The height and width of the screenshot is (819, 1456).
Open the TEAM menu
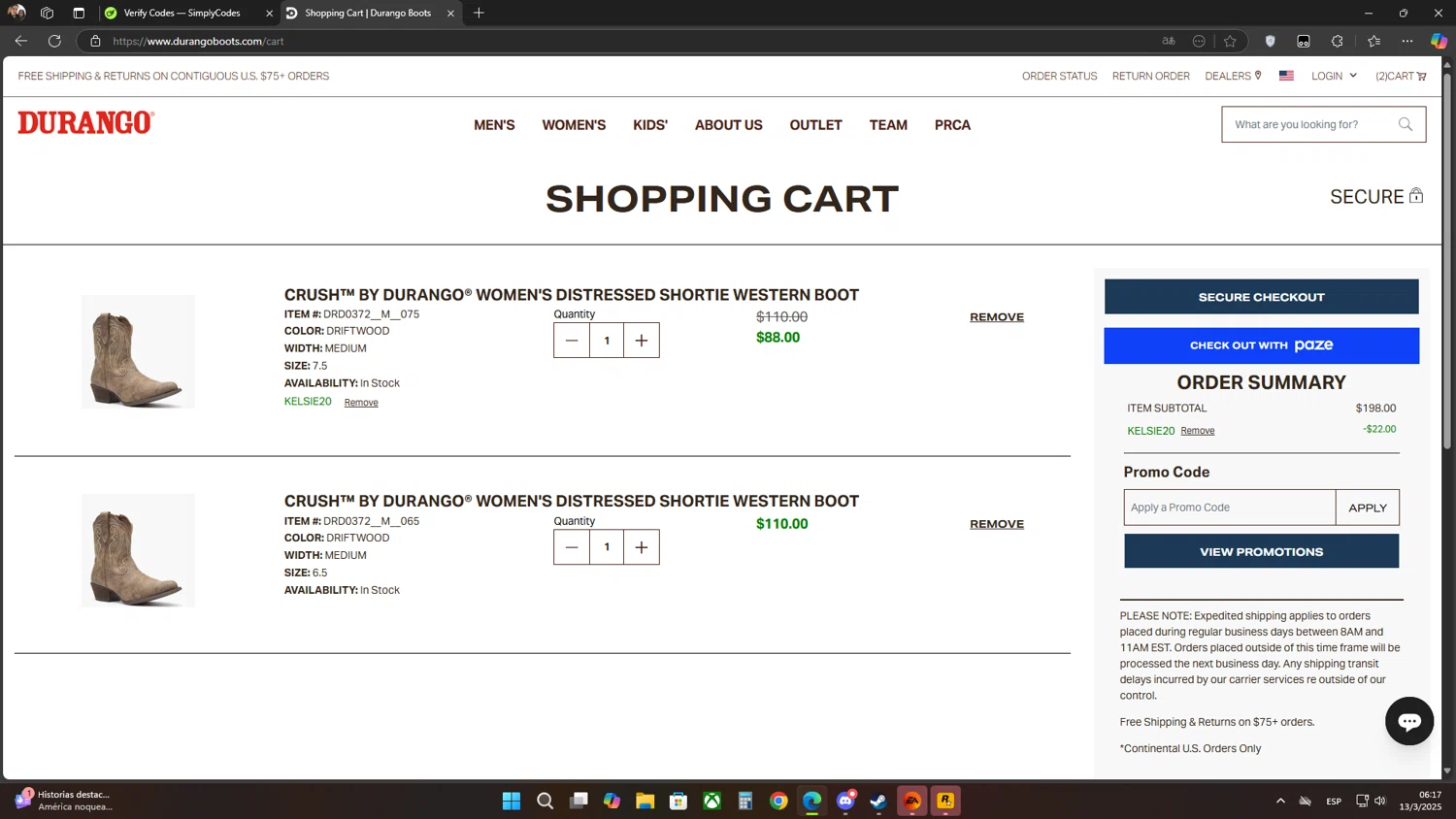click(888, 125)
